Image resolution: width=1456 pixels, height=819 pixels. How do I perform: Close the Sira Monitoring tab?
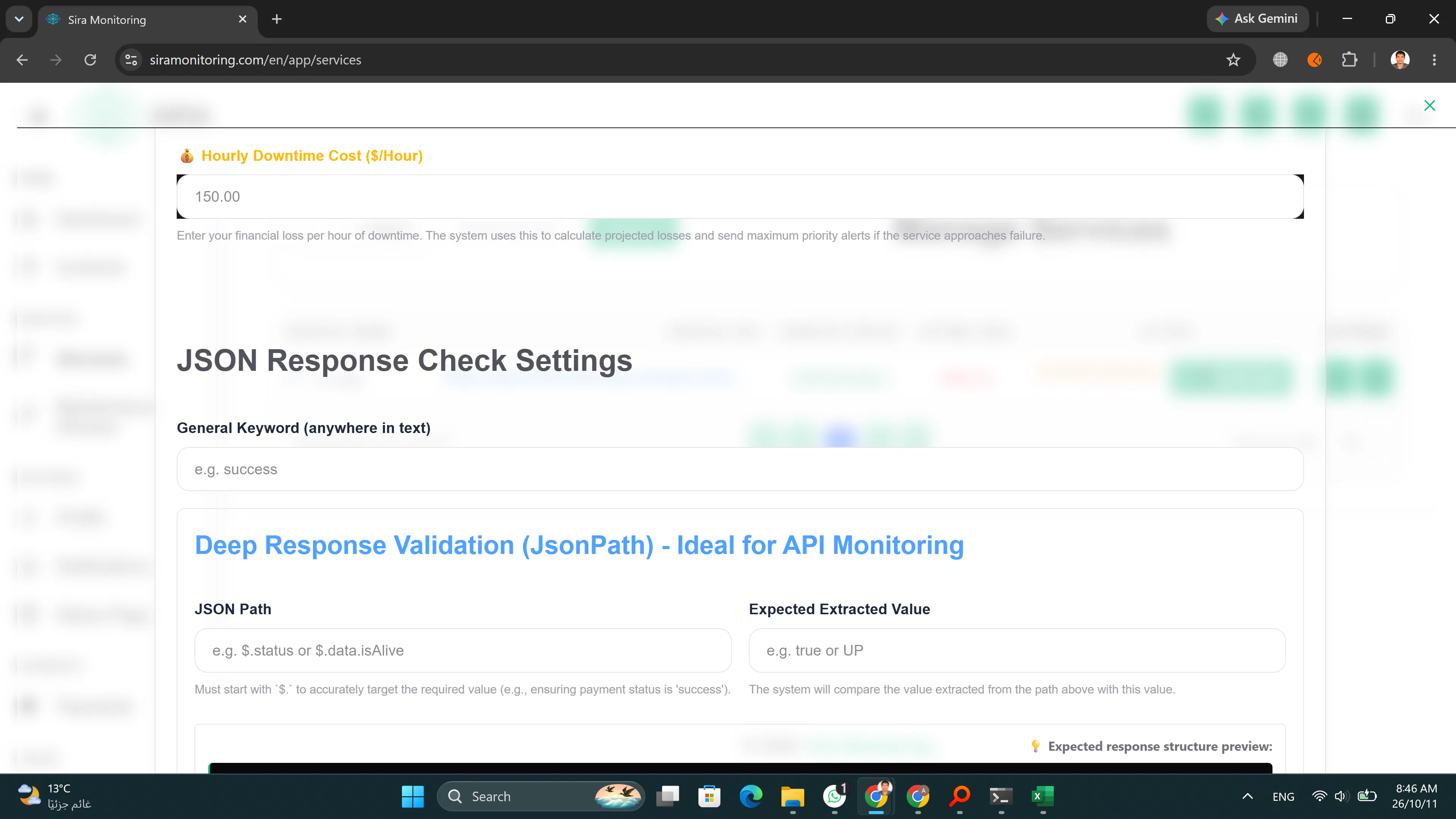[243, 19]
